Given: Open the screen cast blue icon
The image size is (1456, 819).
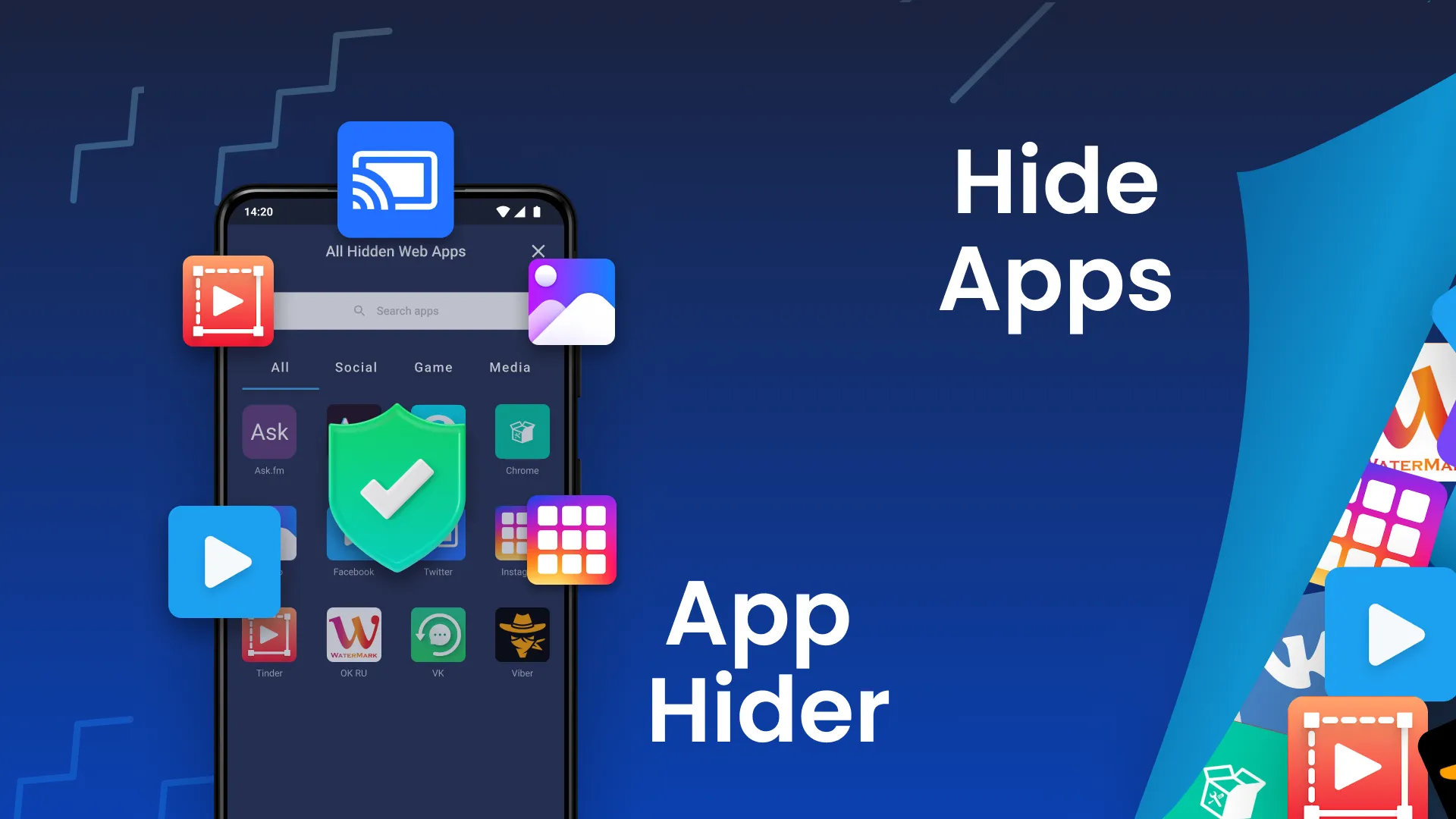Looking at the screenshot, I should [395, 178].
